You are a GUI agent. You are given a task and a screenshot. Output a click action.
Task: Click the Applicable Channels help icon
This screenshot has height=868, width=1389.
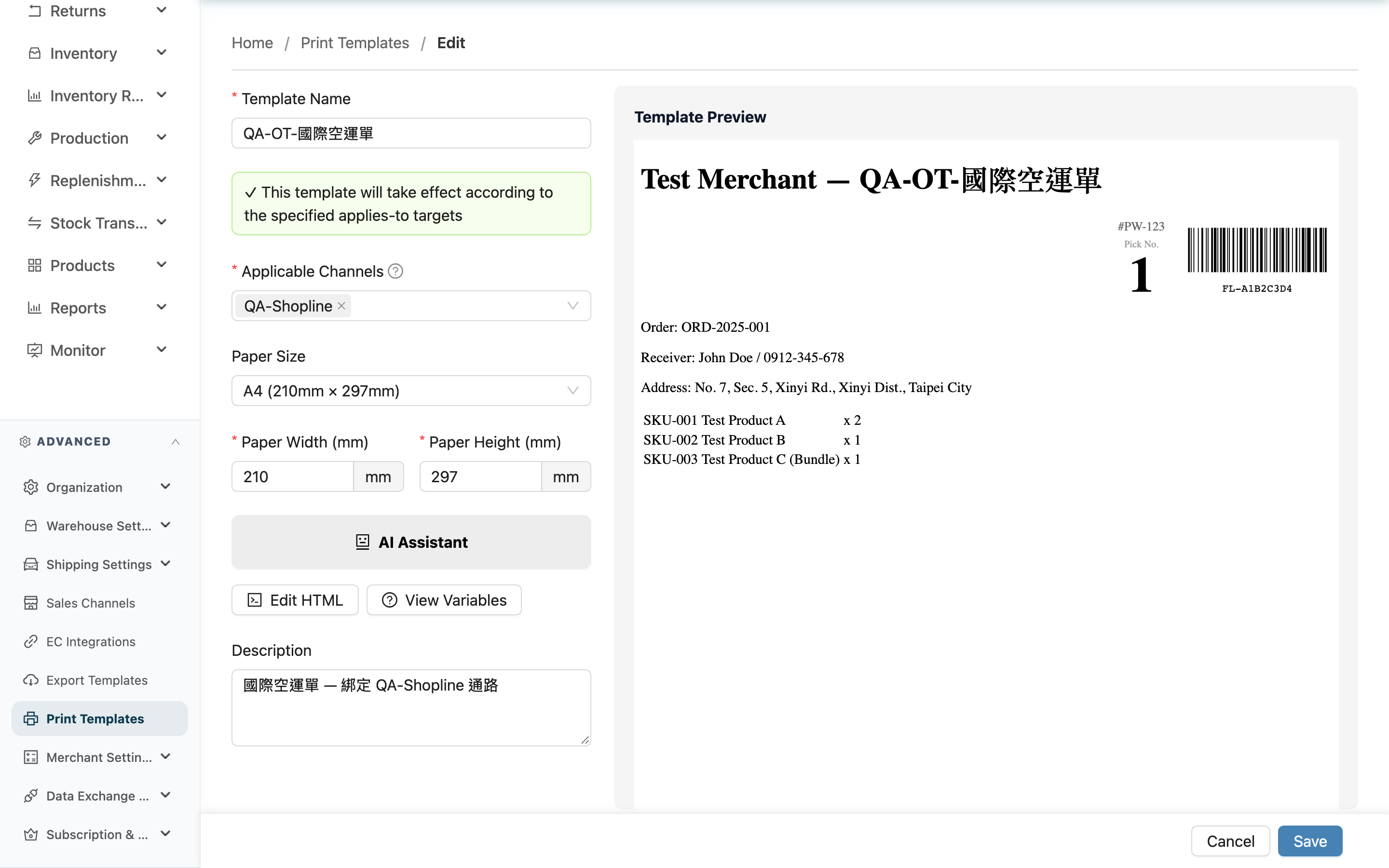[x=395, y=271]
